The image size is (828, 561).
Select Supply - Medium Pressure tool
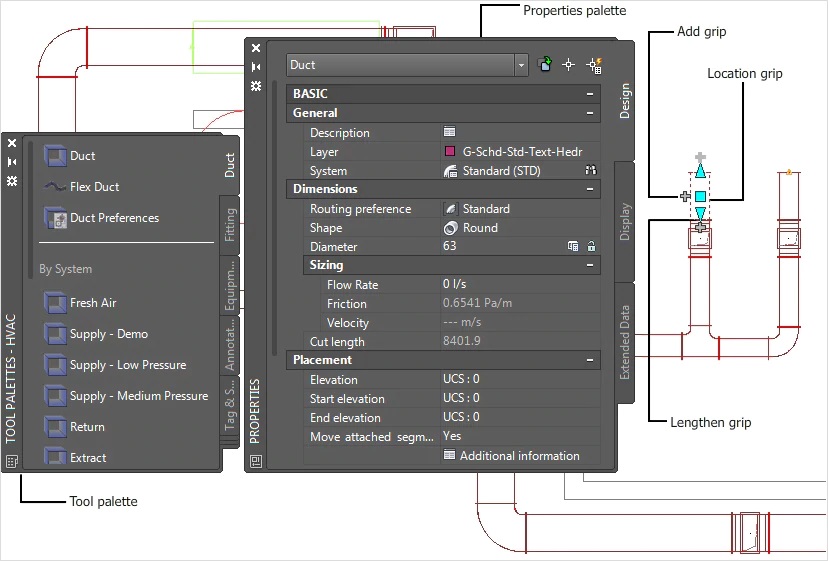point(138,396)
